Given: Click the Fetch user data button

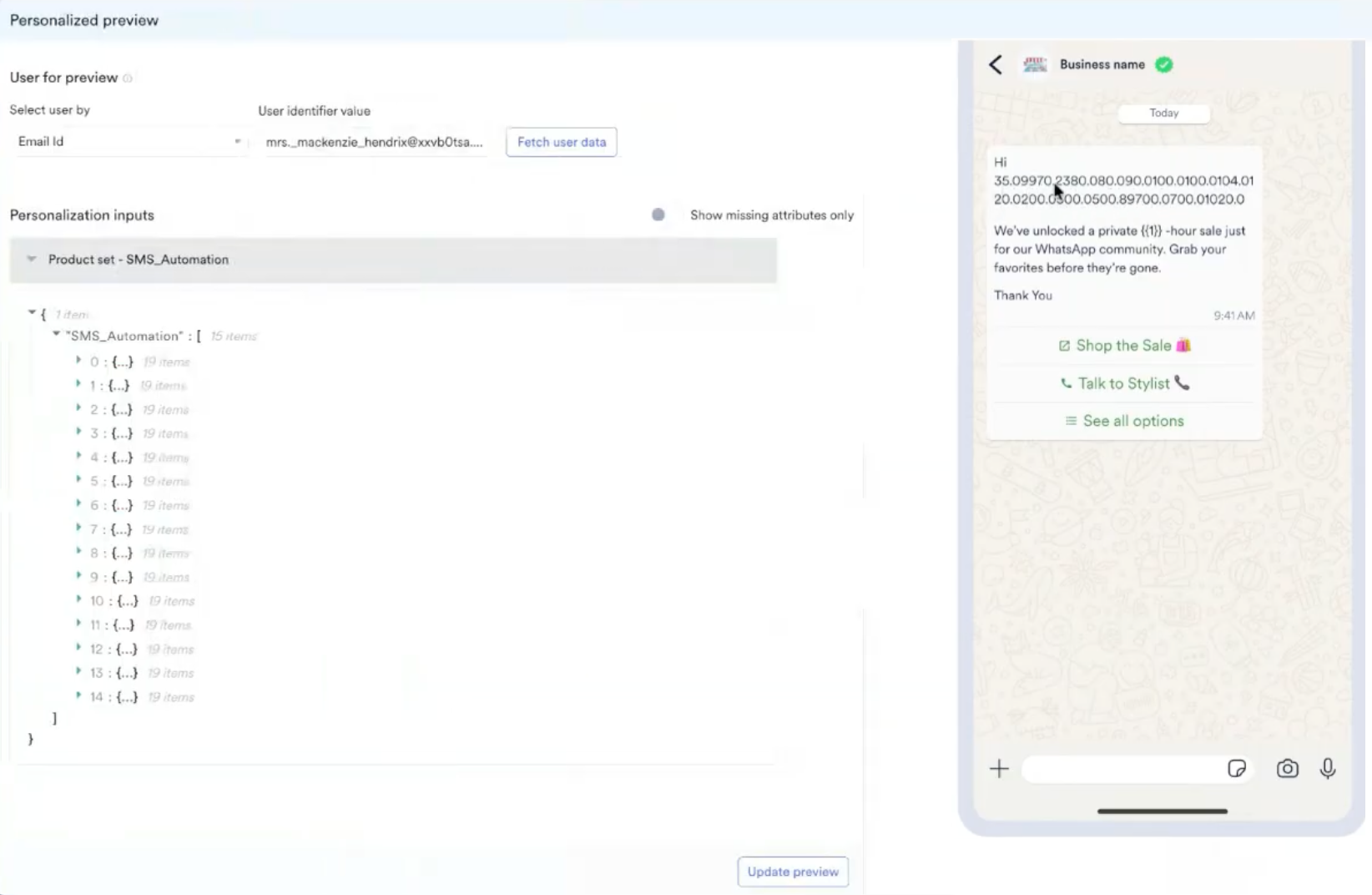Looking at the screenshot, I should tap(562, 142).
